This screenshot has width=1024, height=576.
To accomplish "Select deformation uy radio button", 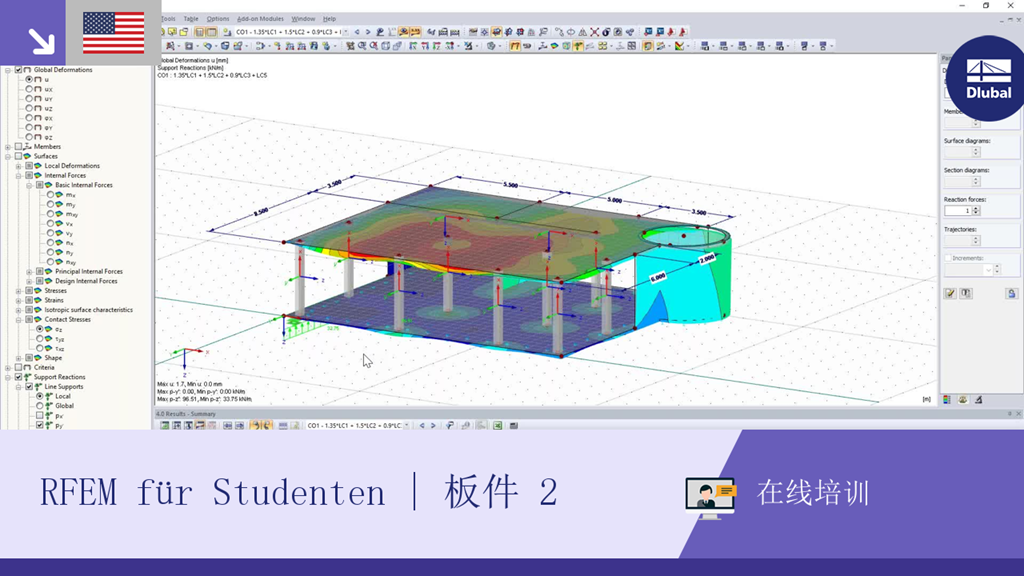I will click(x=29, y=99).
